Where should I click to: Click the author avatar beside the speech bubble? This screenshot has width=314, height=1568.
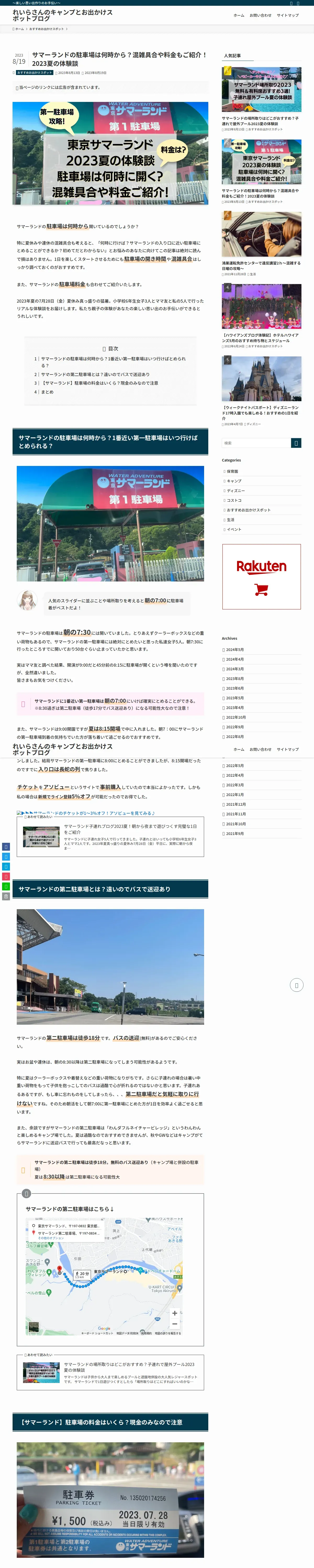[x=27, y=601]
